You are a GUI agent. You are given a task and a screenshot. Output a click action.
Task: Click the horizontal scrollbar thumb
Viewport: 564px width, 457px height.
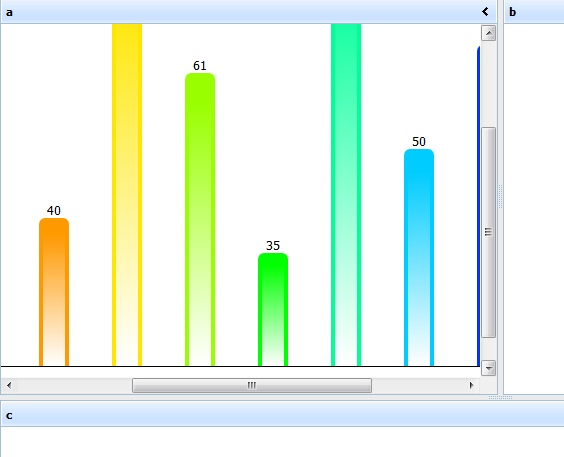tap(252, 385)
